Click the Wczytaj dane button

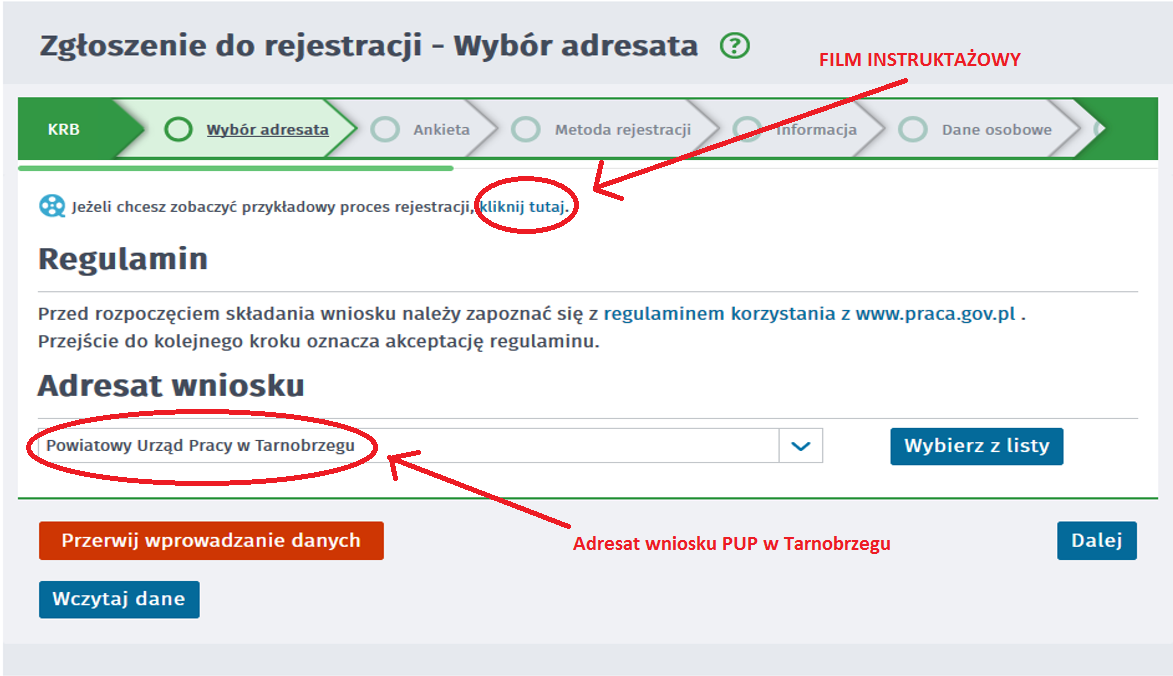pyautogui.click(x=119, y=599)
